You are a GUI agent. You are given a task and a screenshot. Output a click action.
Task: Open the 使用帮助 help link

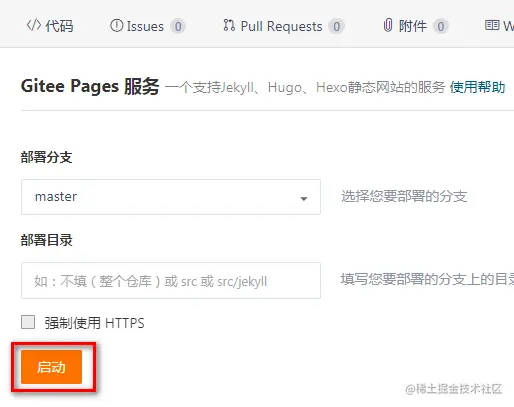pyautogui.click(x=477, y=87)
